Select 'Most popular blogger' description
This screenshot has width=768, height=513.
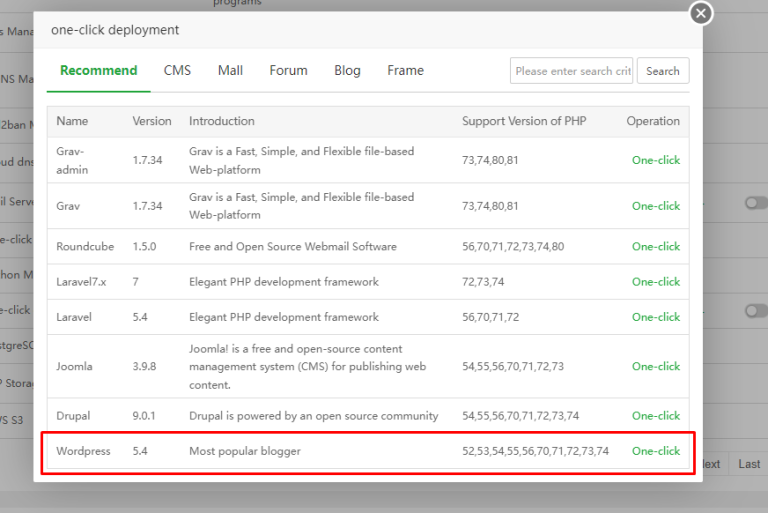245,451
